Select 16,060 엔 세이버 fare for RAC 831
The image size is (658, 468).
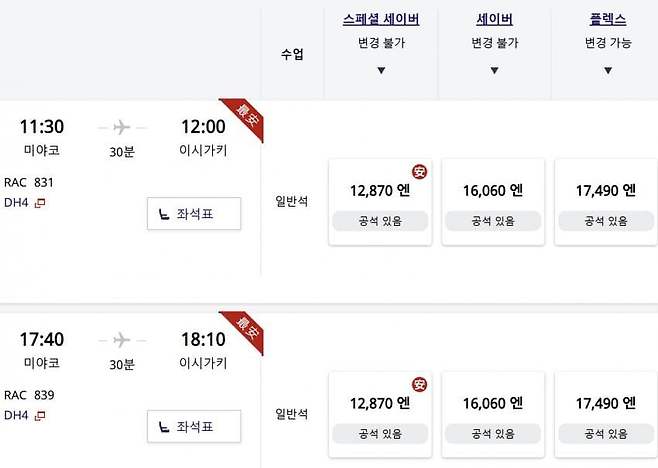[494, 201]
